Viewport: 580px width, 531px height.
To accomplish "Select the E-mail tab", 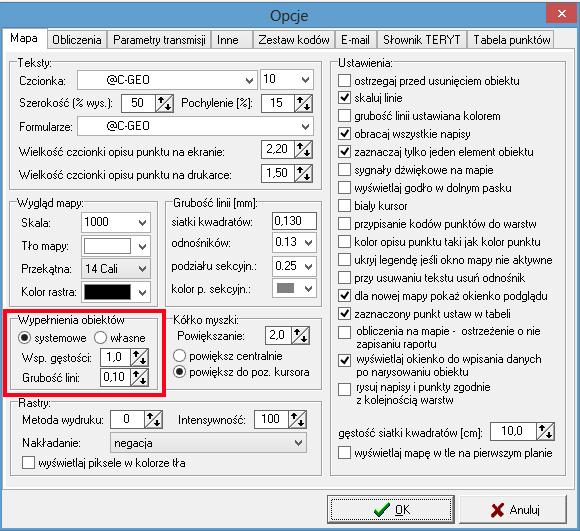I will 355,40.
